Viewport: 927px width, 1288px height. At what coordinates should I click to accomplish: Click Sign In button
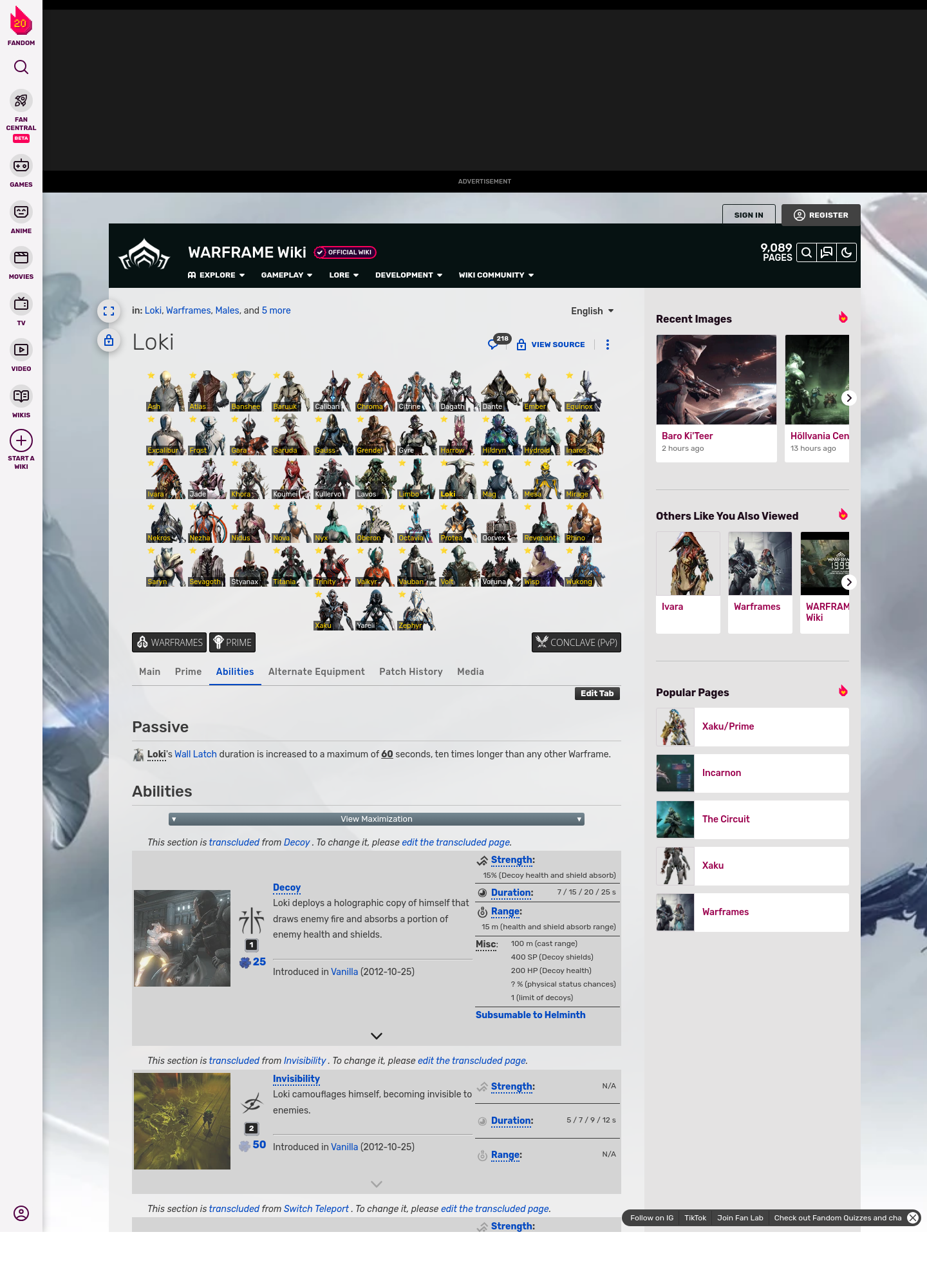[749, 215]
